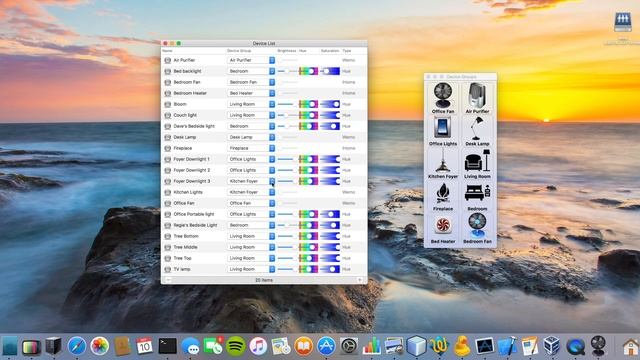
Task: Click the brightness slider for Bed backlight
Action: (x=287, y=71)
